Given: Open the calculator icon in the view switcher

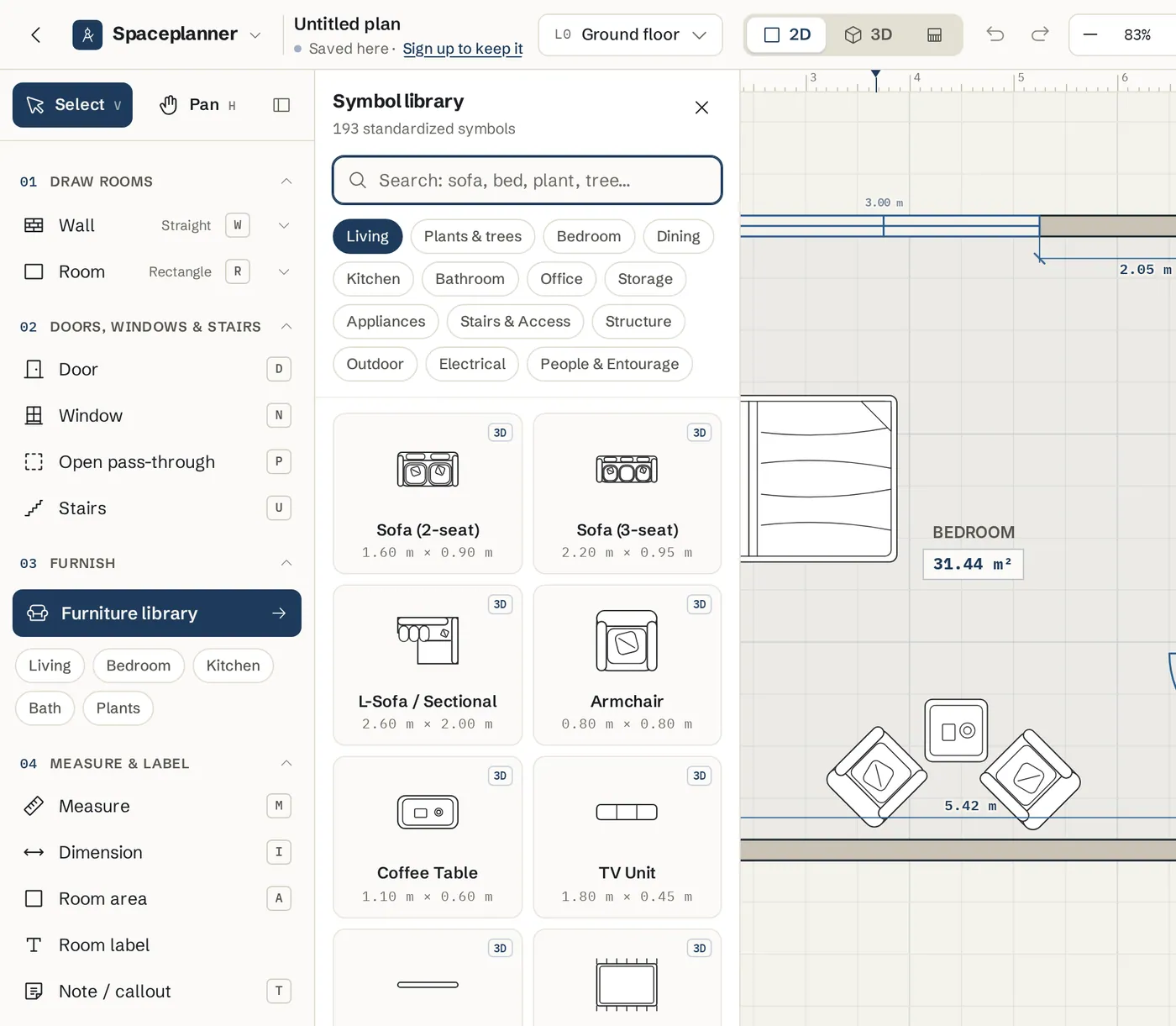Looking at the screenshot, I should [x=934, y=34].
